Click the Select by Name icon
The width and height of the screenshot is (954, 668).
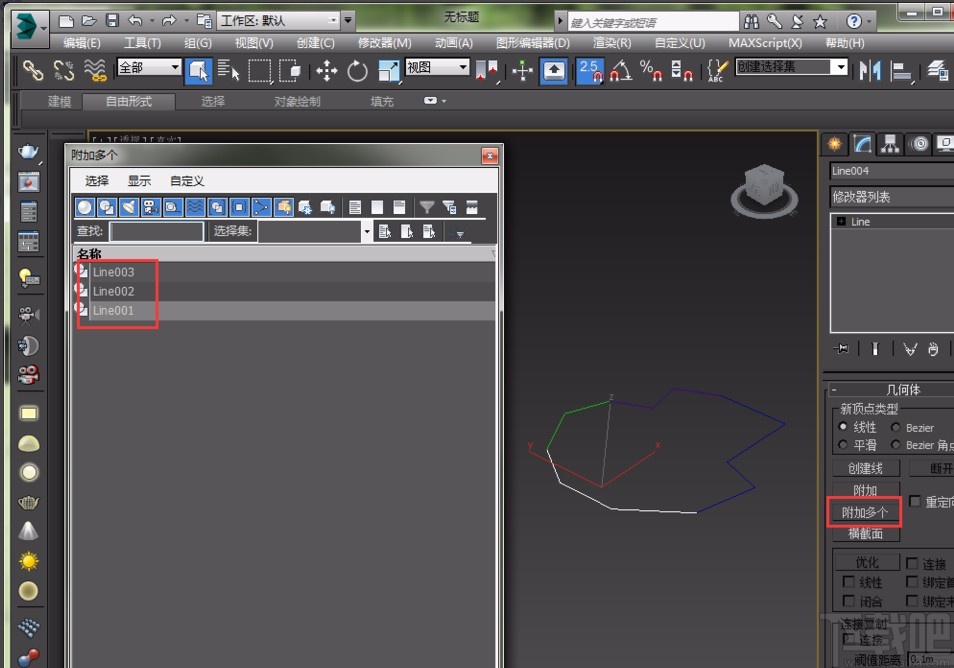tap(228, 72)
